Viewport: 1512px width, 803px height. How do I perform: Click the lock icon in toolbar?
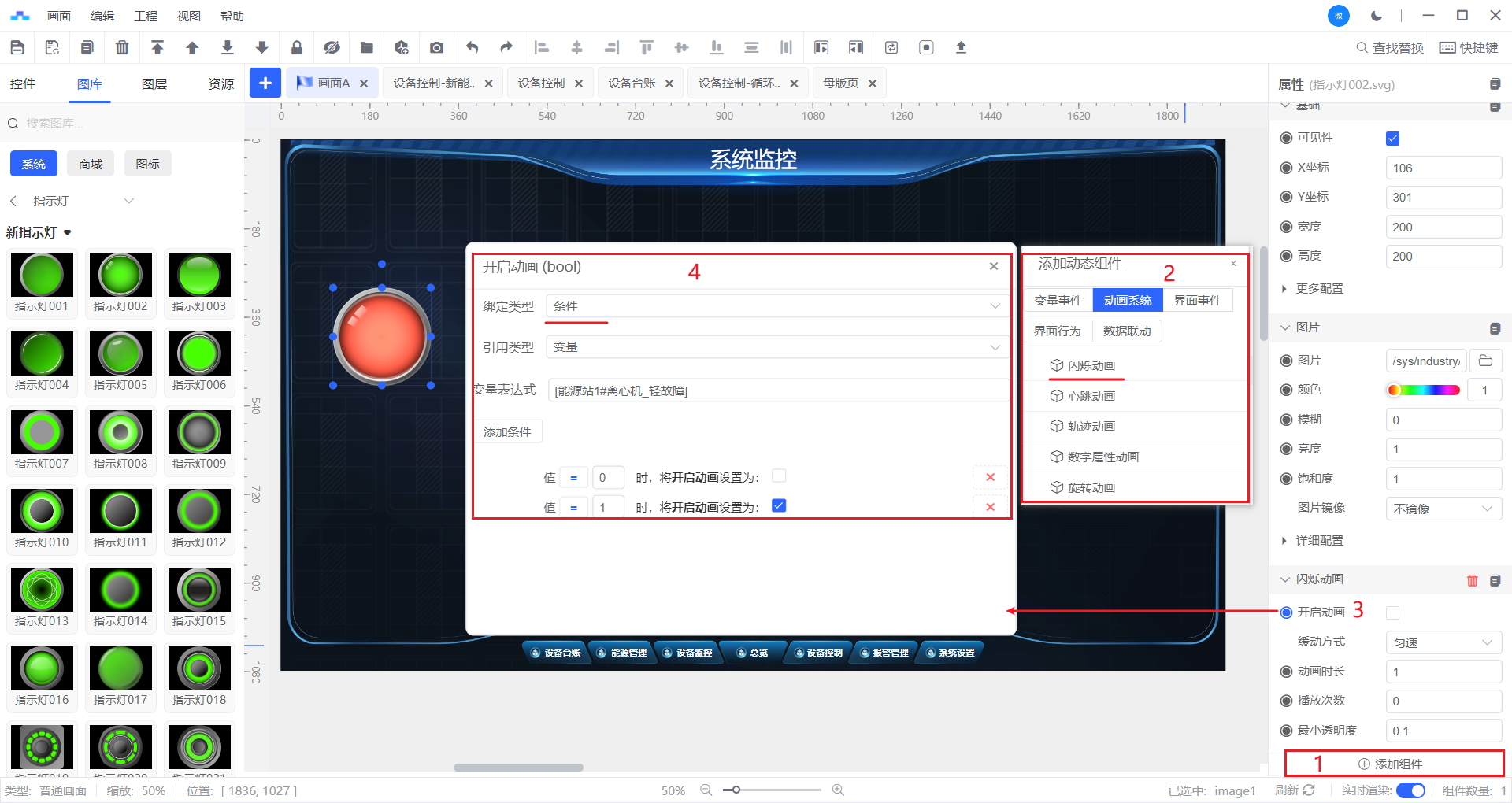pos(297,48)
